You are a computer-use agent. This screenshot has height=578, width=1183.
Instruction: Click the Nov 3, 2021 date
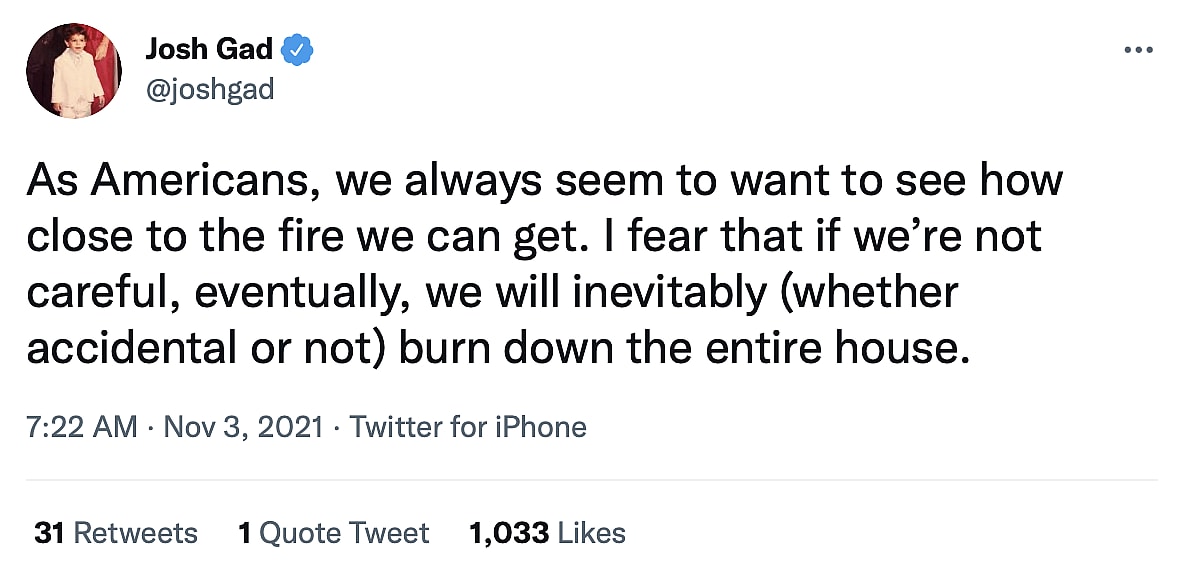pos(243,427)
